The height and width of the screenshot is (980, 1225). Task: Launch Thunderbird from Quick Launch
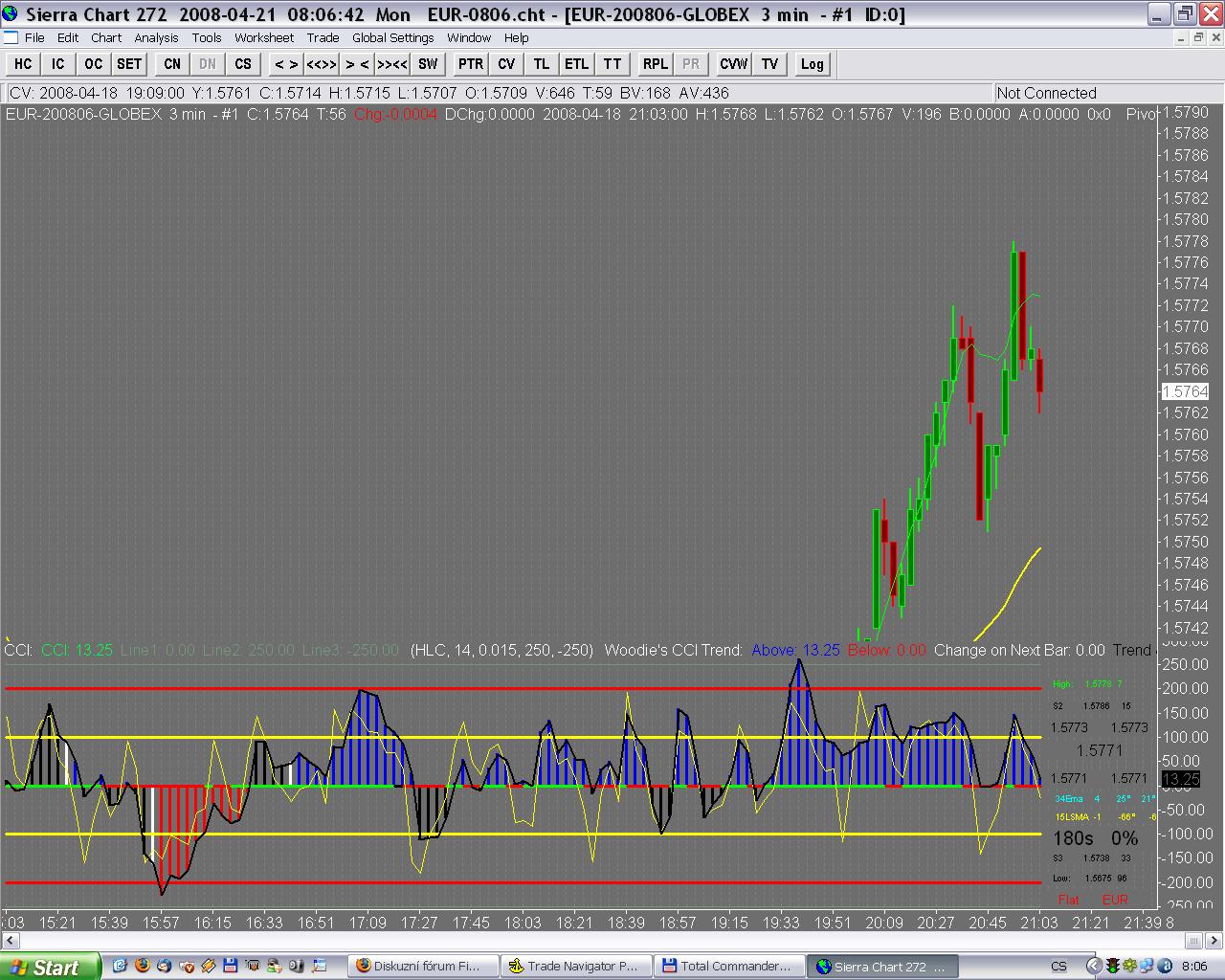click(165, 966)
